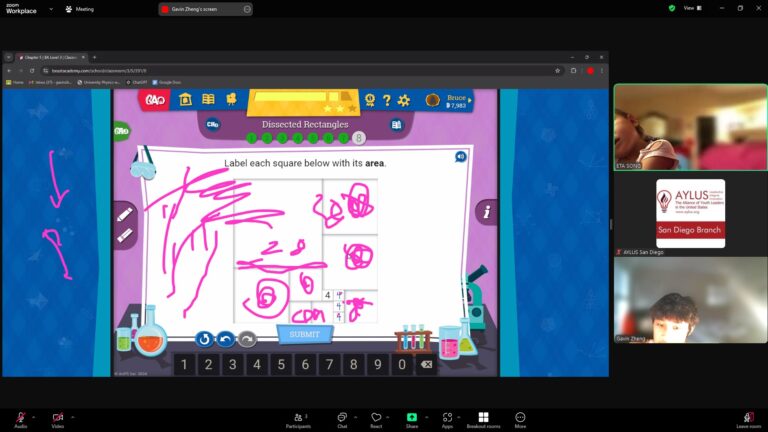Open the Zoom Apps menu
The width and height of the screenshot is (768, 432).
tap(447, 420)
